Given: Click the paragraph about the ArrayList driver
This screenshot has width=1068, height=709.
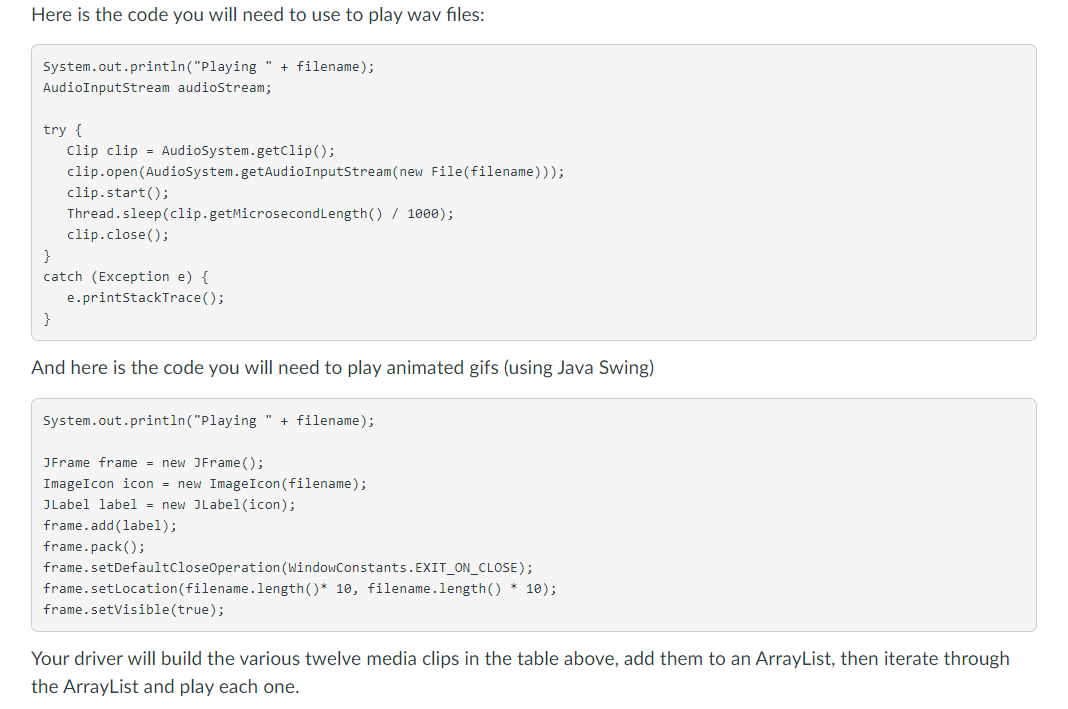Looking at the screenshot, I should 520,672.
